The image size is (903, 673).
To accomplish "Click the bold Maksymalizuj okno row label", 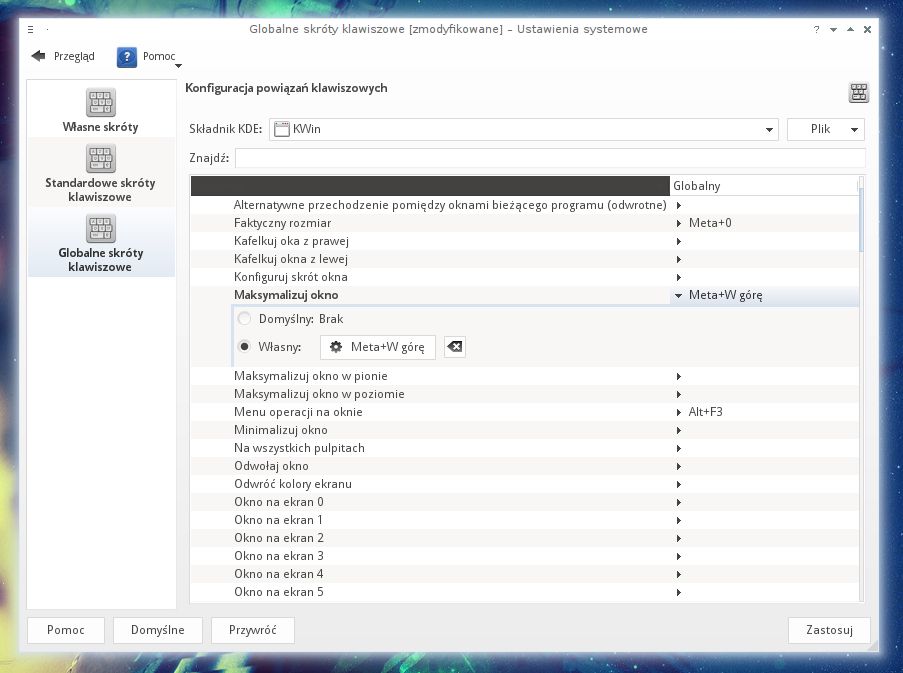I will pos(286,295).
